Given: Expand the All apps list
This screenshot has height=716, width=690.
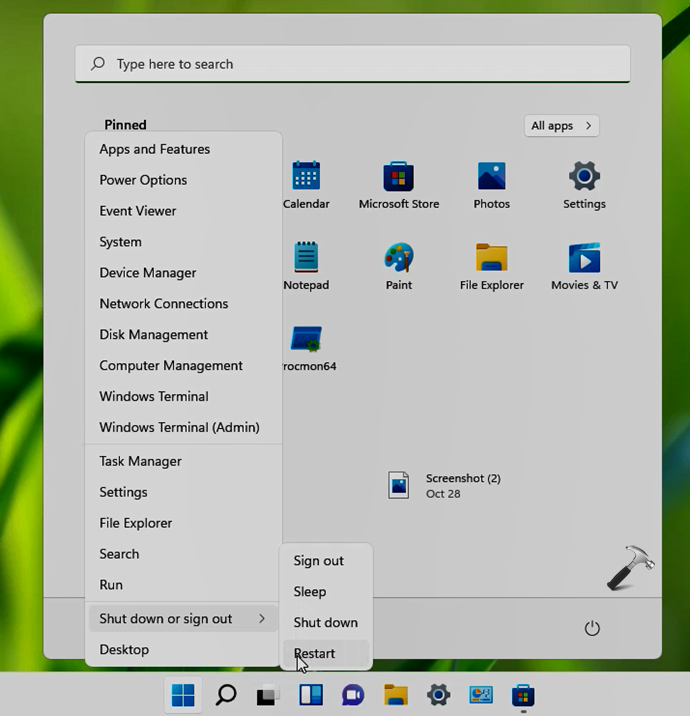Looking at the screenshot, I should pos(562,126).
